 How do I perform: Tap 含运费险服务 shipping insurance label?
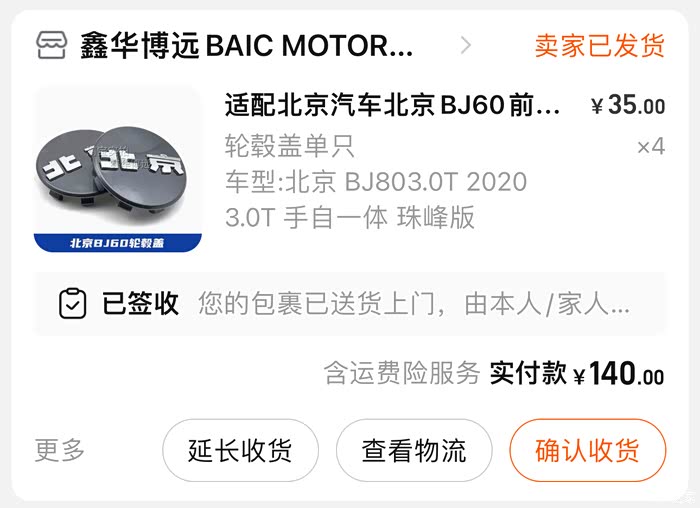point(402,373)
